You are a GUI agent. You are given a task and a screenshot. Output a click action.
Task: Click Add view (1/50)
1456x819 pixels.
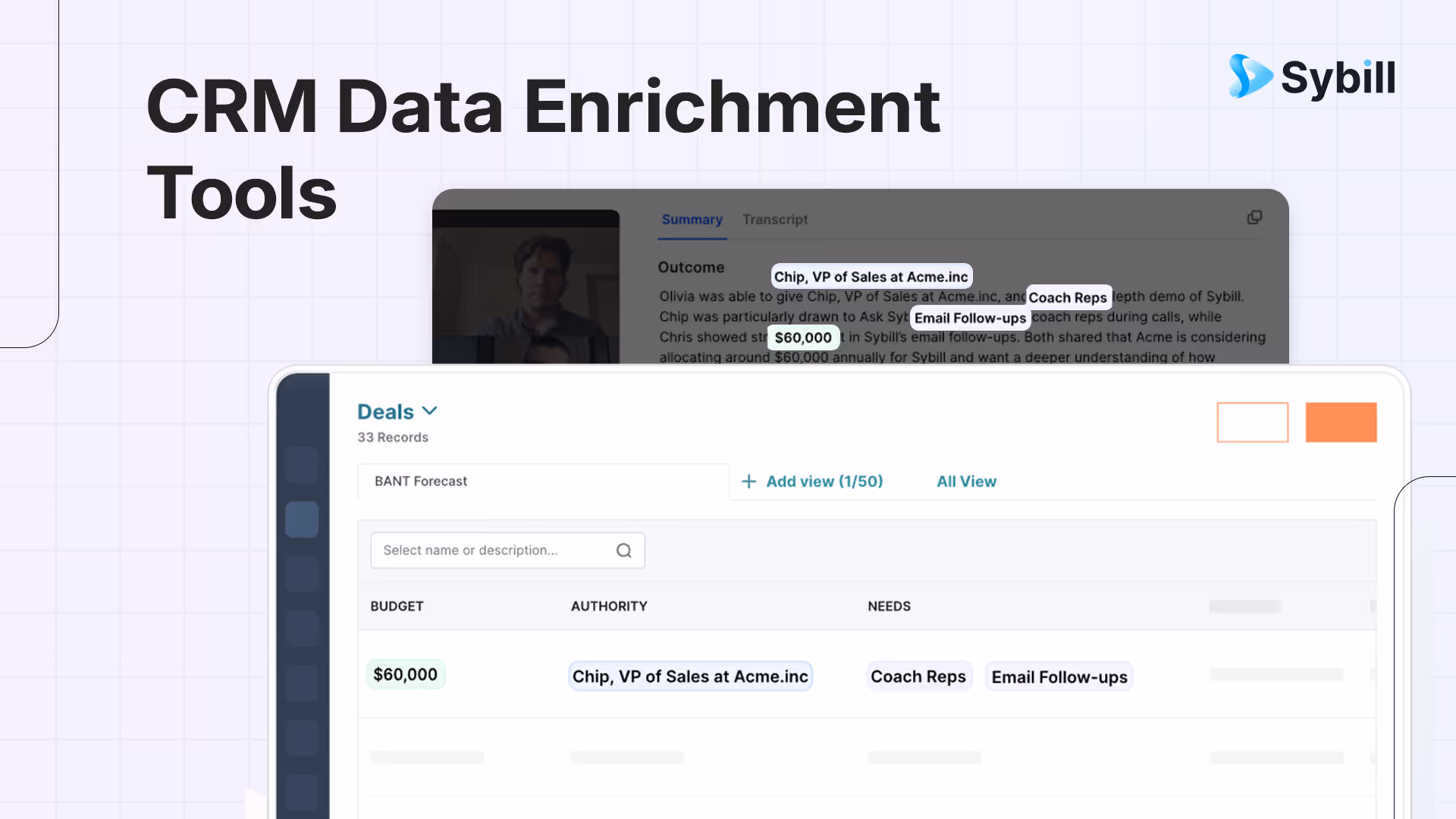[x=824, y=482]
